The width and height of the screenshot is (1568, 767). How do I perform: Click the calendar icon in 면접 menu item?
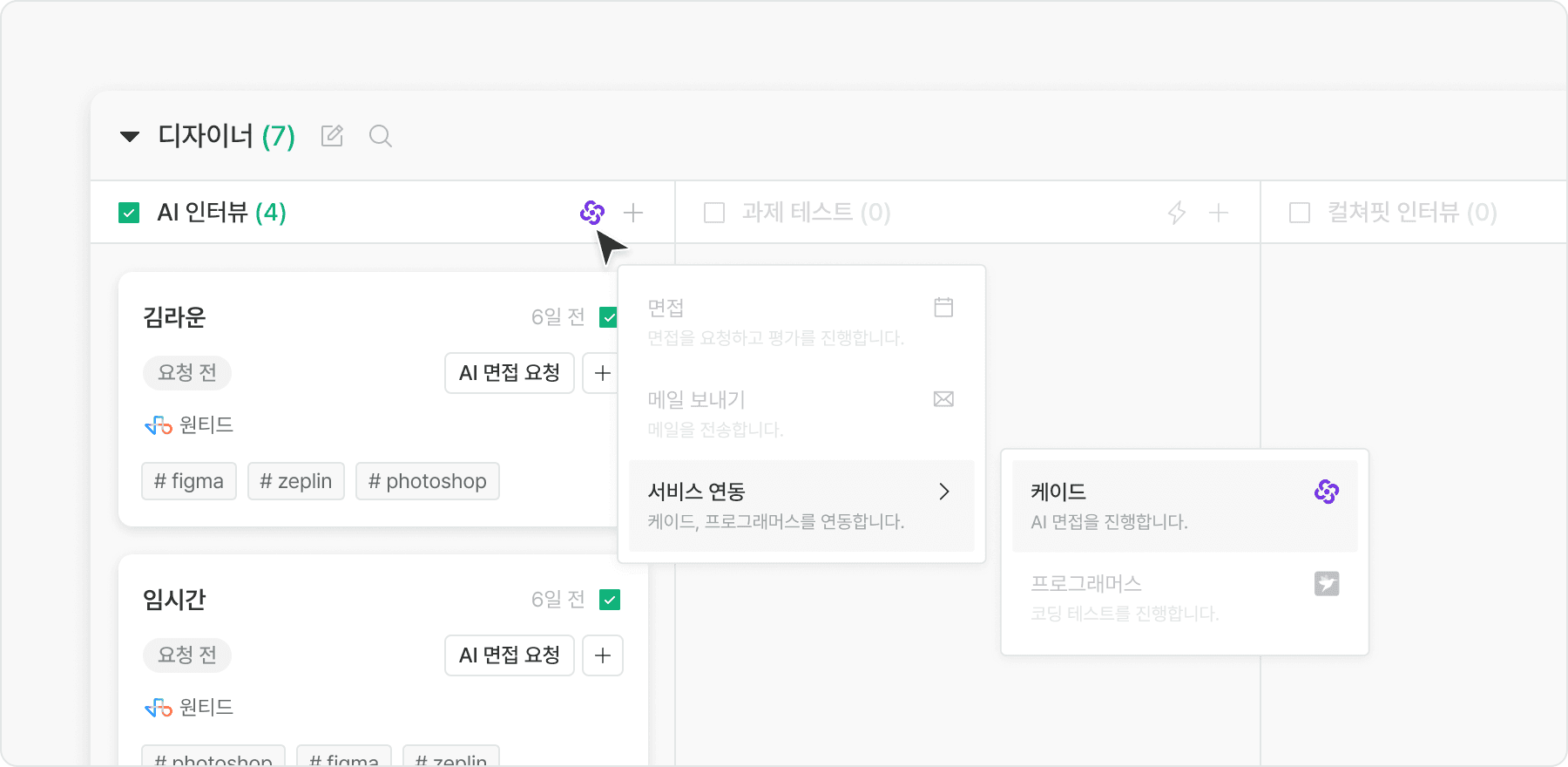(943, 308)
